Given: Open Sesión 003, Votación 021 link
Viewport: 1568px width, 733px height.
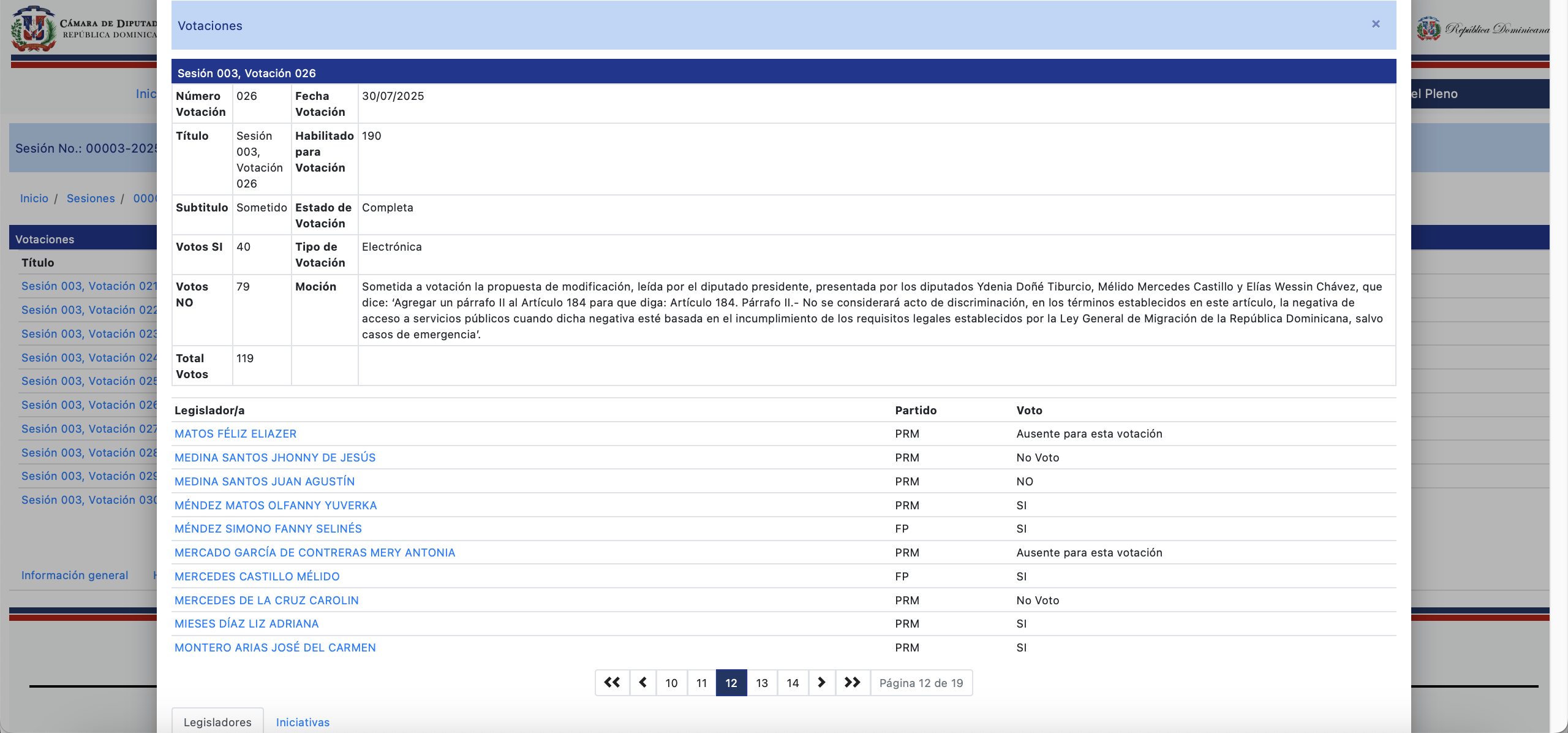Looking at the screenshot, I should pos(89,286).
